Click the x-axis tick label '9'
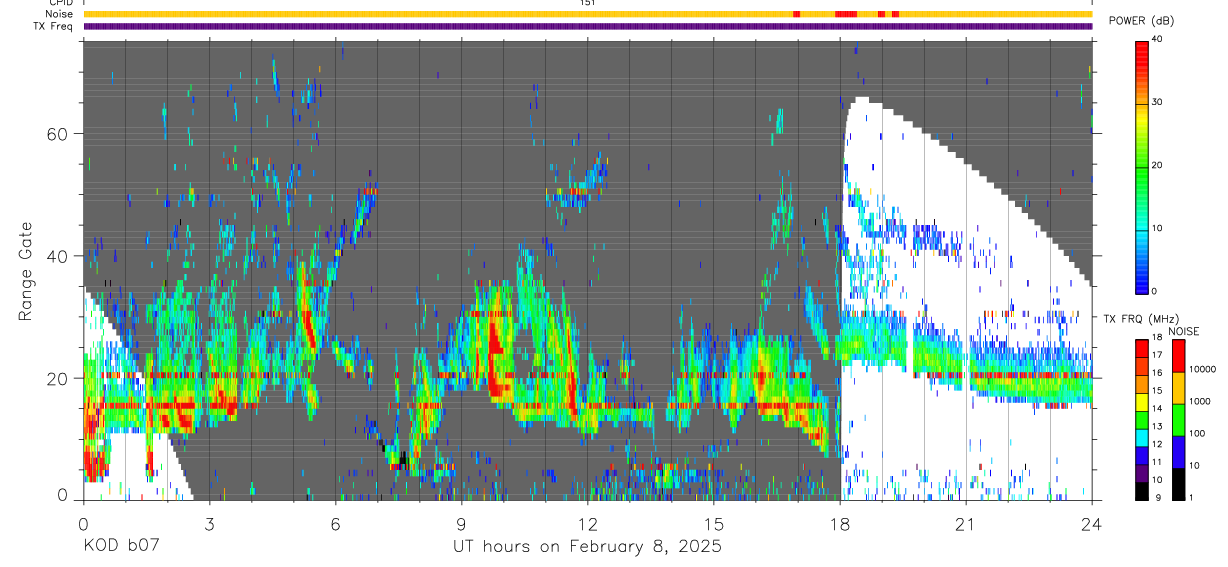 [461, 524]
